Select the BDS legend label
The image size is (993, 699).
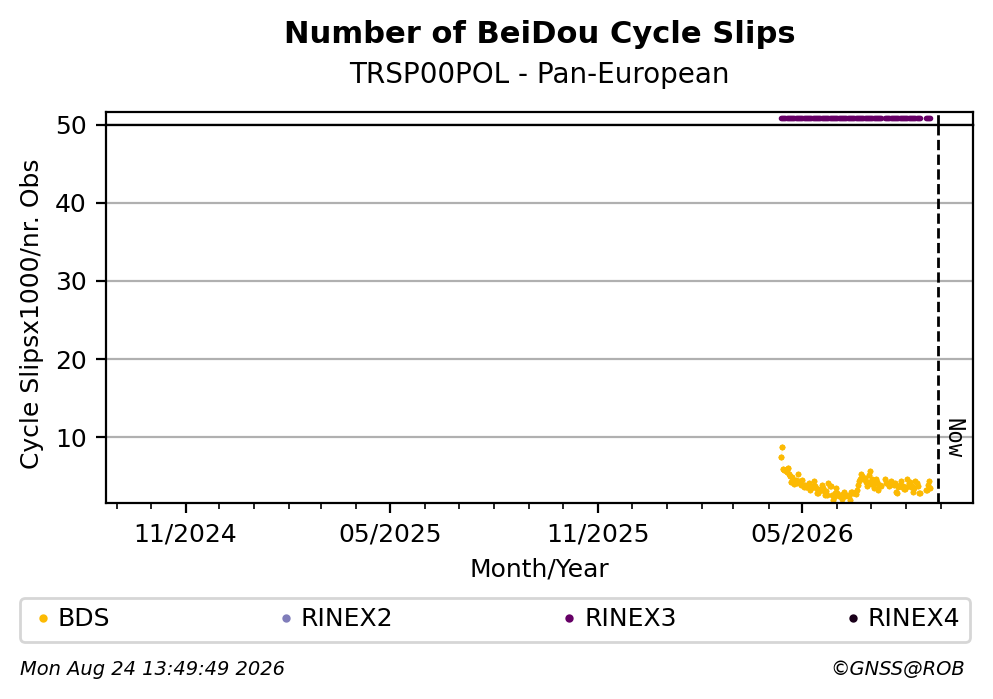(x=84, y=618)
